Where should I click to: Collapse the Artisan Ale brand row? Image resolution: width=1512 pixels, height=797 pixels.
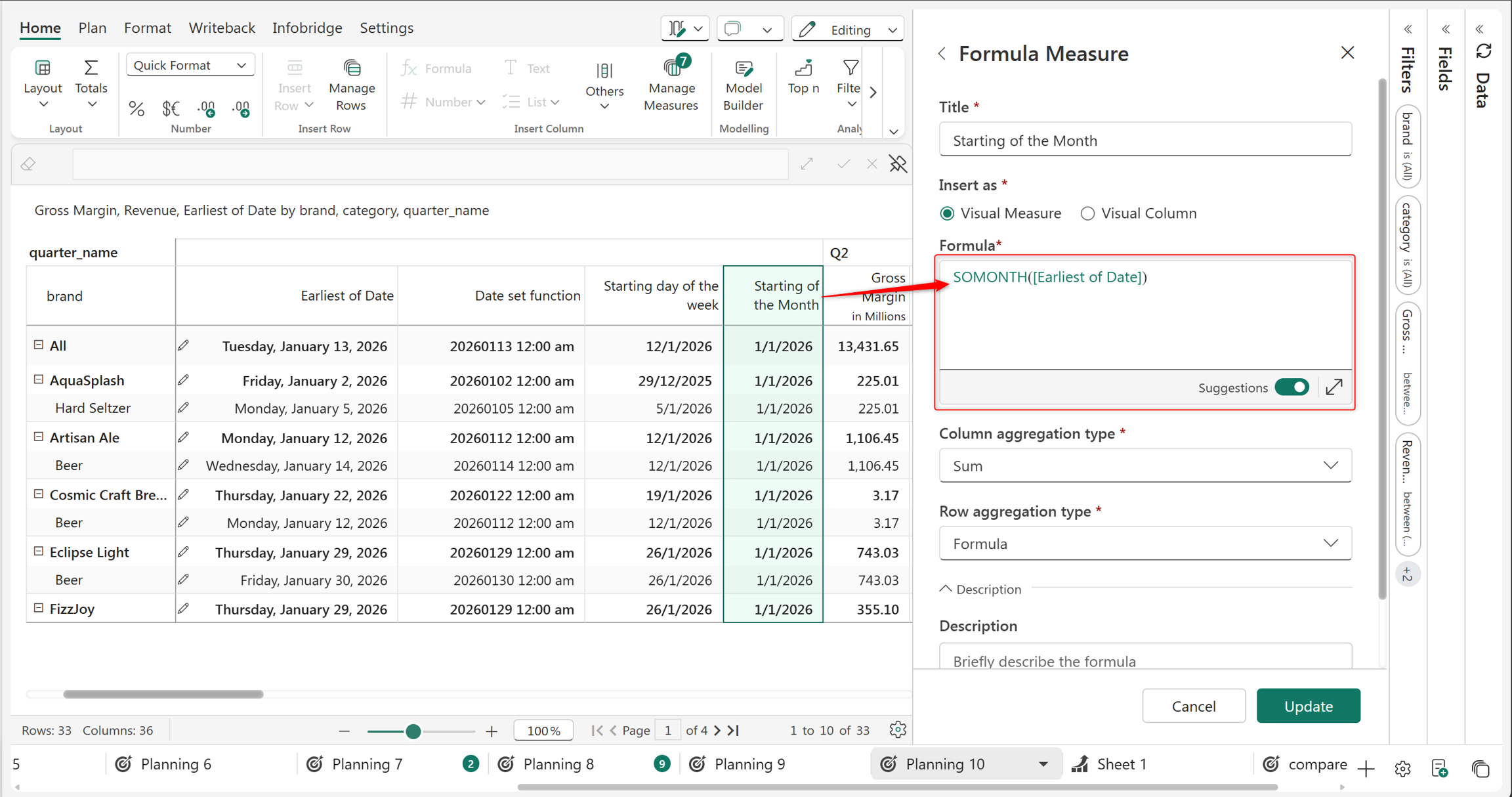(39, 437)
